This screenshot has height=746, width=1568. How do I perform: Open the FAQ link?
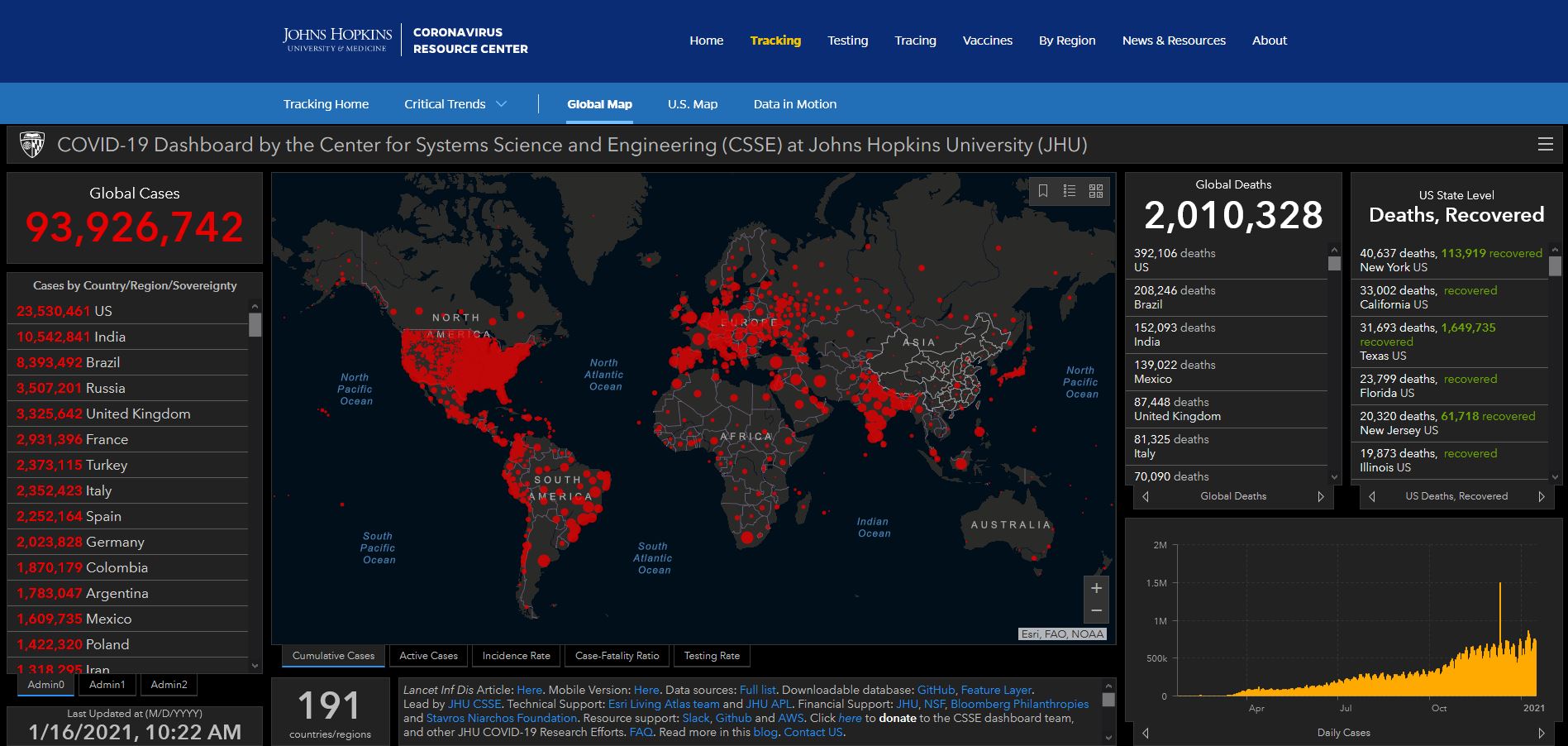point(641,732)
